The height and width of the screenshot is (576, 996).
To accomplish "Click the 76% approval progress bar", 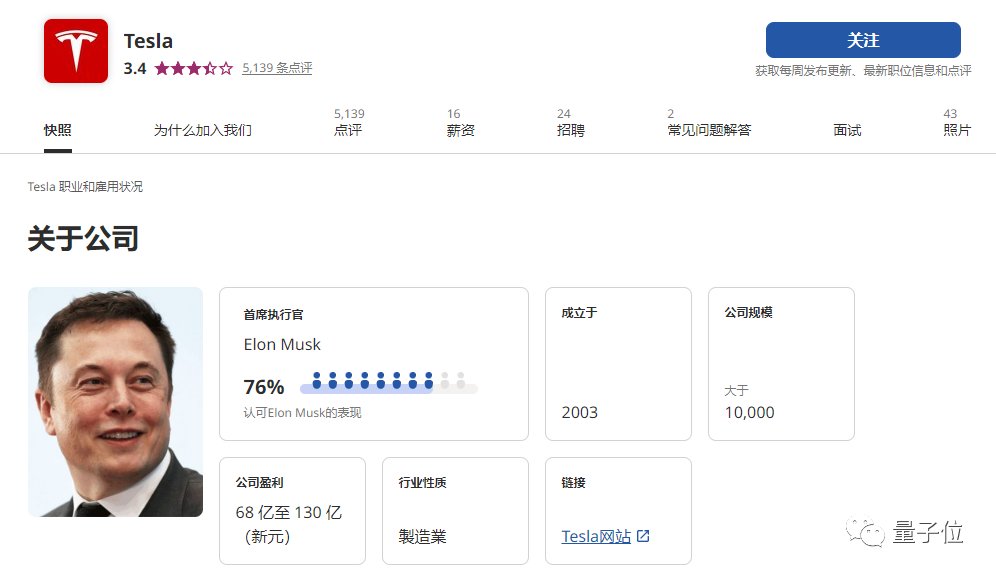I will tap(390, 386).
